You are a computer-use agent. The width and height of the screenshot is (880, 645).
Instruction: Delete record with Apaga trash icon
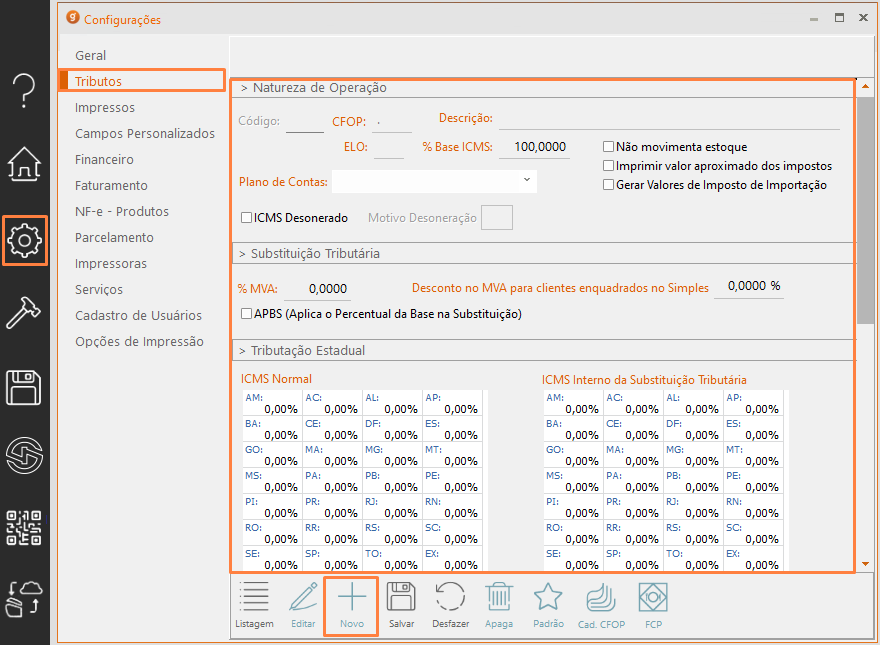[x=499, y=605]
